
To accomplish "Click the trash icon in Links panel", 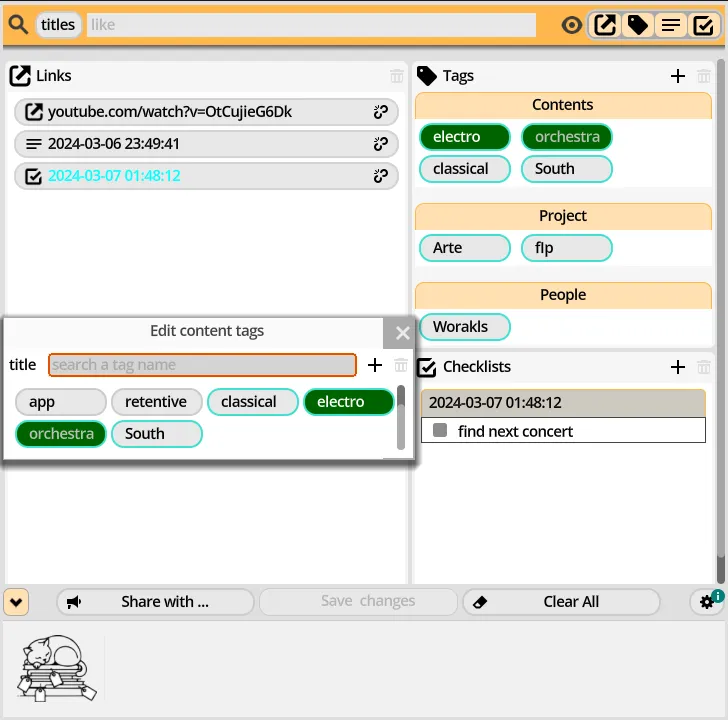I will tap(396, 76).
